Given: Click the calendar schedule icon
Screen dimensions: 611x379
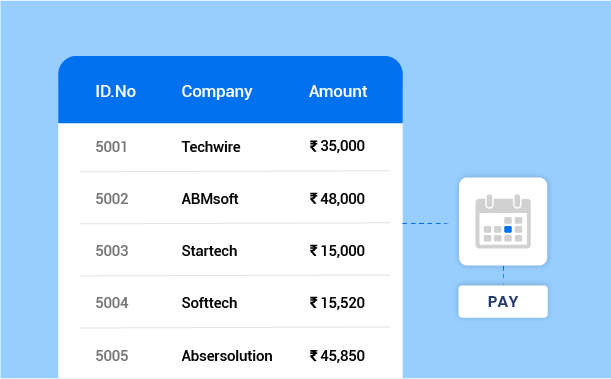Looking at the screenshot, I should pyautogui.click(x=503, y=221).
